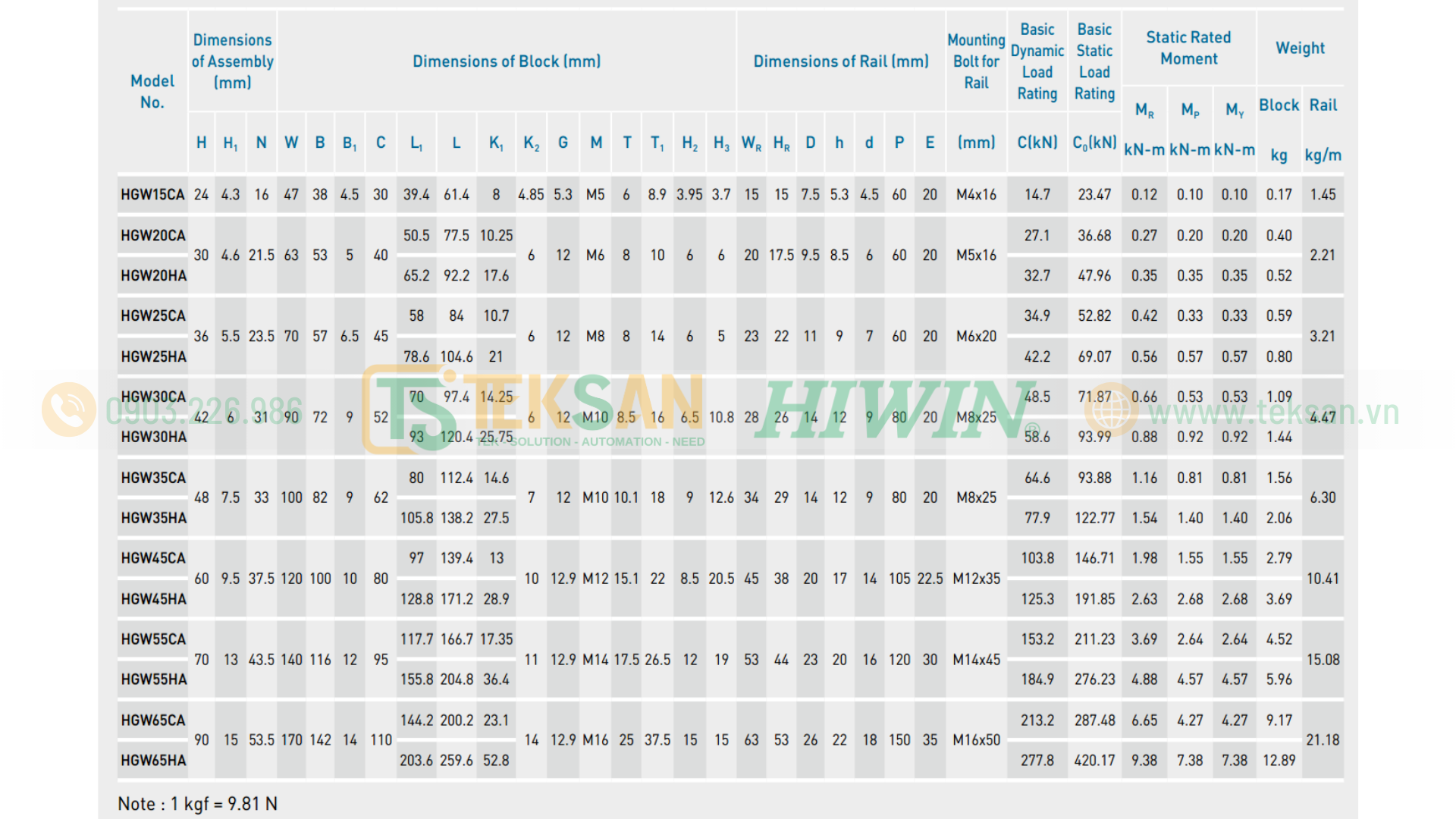Click the note 1 kgf = 9.81 N
The image size is (1456, 819).
197,804
